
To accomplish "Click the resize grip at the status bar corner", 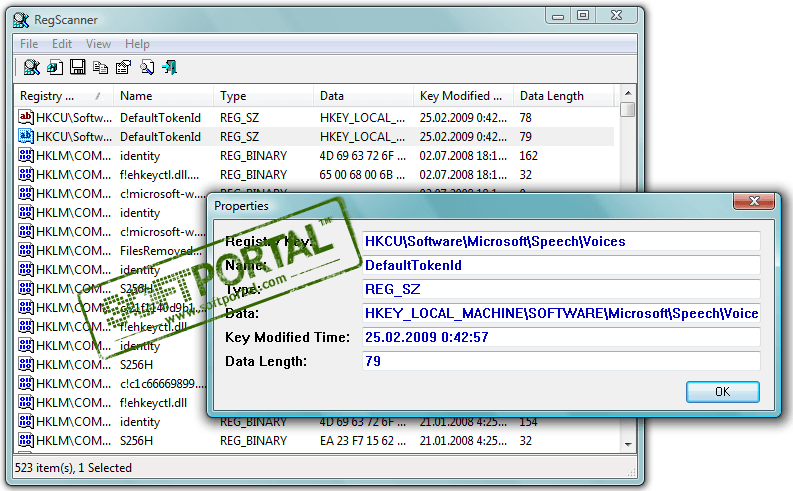I will [631, 472].
